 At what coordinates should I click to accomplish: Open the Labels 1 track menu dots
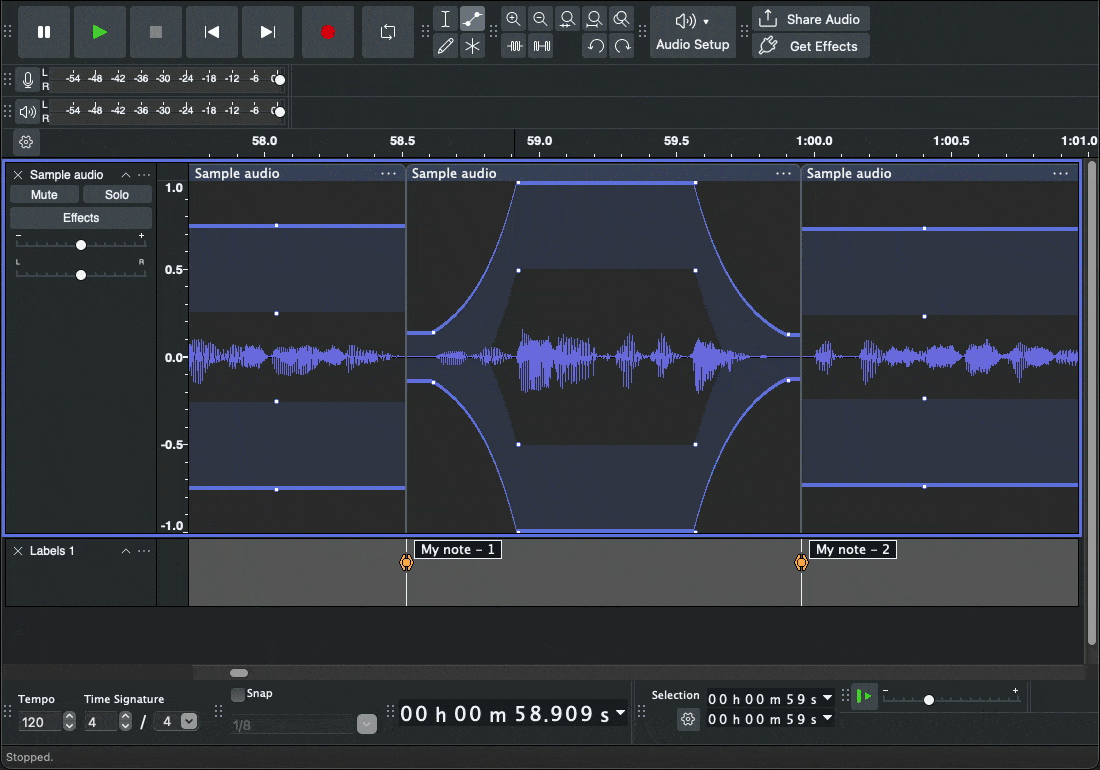(x=145, y=551)
